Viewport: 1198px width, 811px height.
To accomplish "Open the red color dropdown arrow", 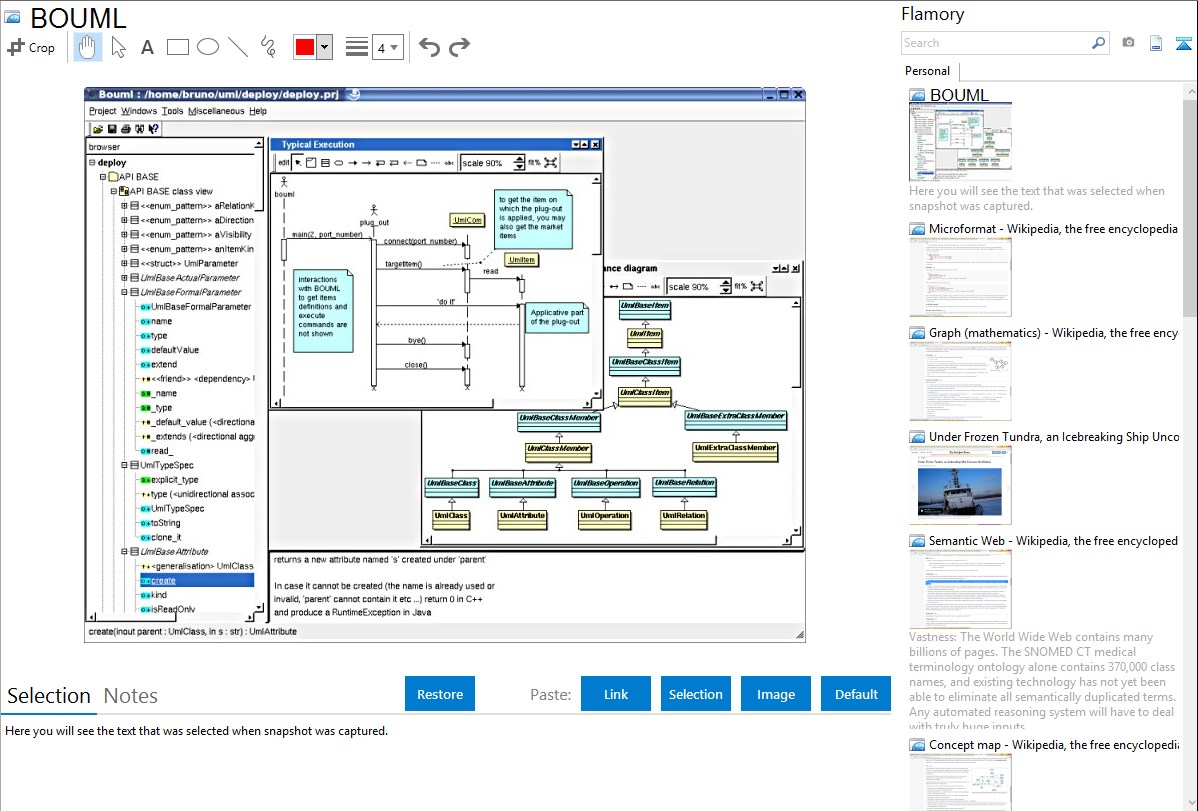I will pyautogui.click(x=325, y=47).
